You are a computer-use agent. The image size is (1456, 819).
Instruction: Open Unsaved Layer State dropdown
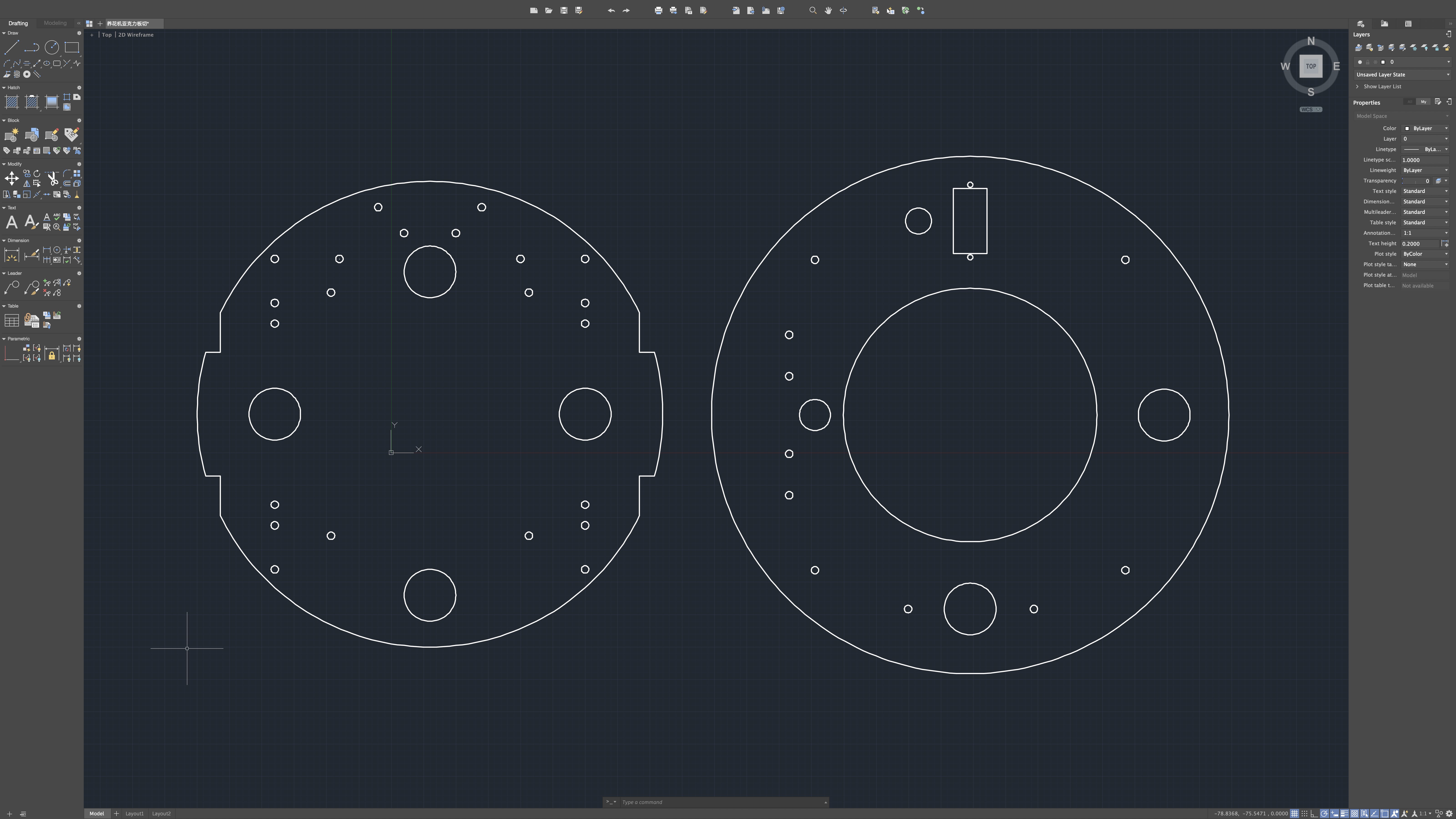(1402, 75)
